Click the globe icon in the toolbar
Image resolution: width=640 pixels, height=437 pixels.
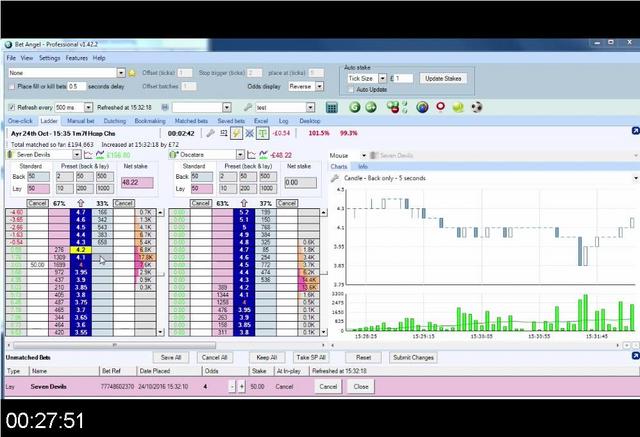[x=422, y=107]
